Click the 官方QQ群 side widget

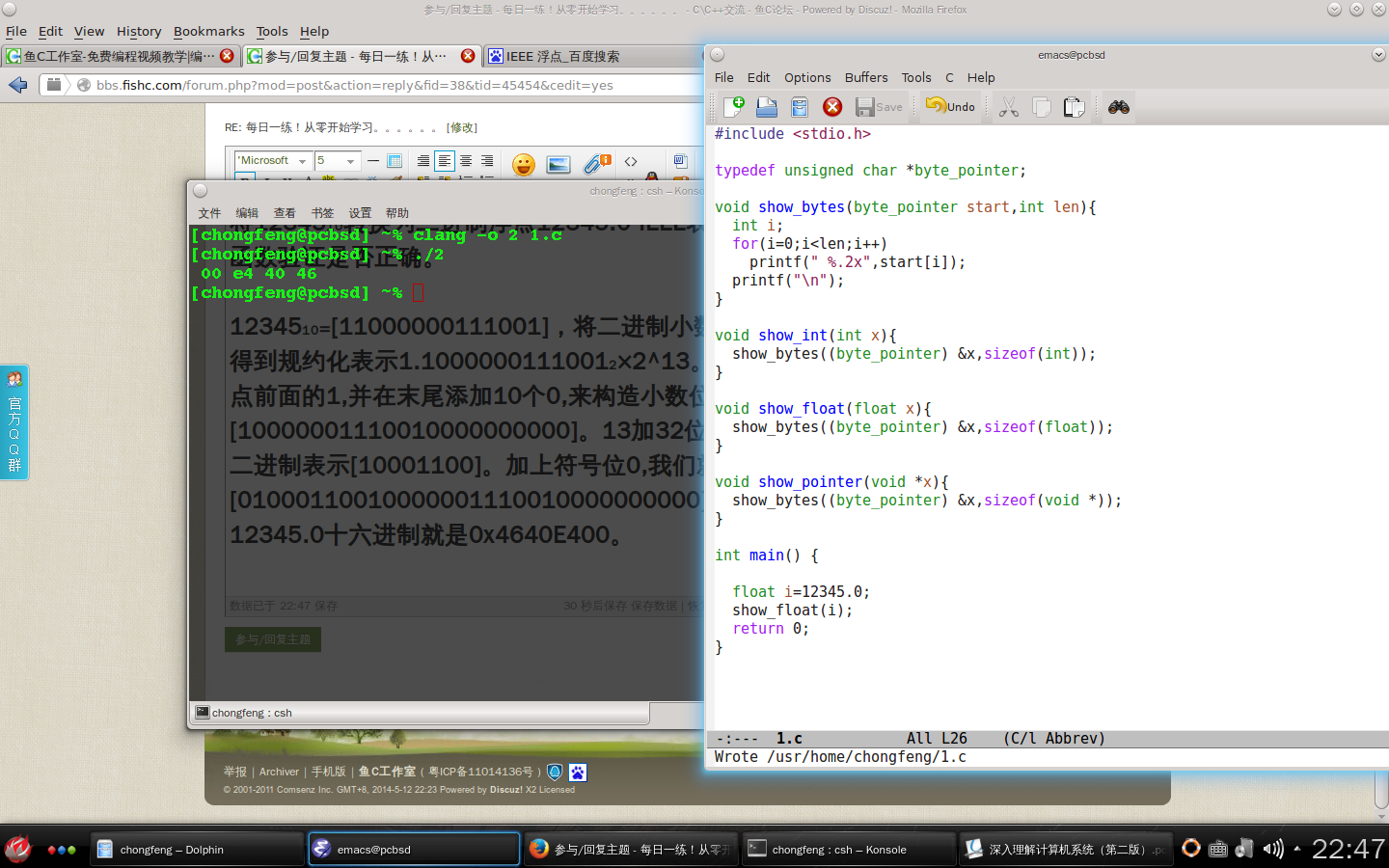pos(14,421)
